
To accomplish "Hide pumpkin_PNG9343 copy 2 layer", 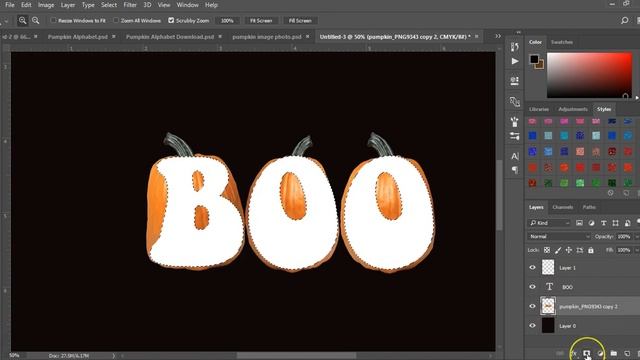I will click(x=532, y=306).
